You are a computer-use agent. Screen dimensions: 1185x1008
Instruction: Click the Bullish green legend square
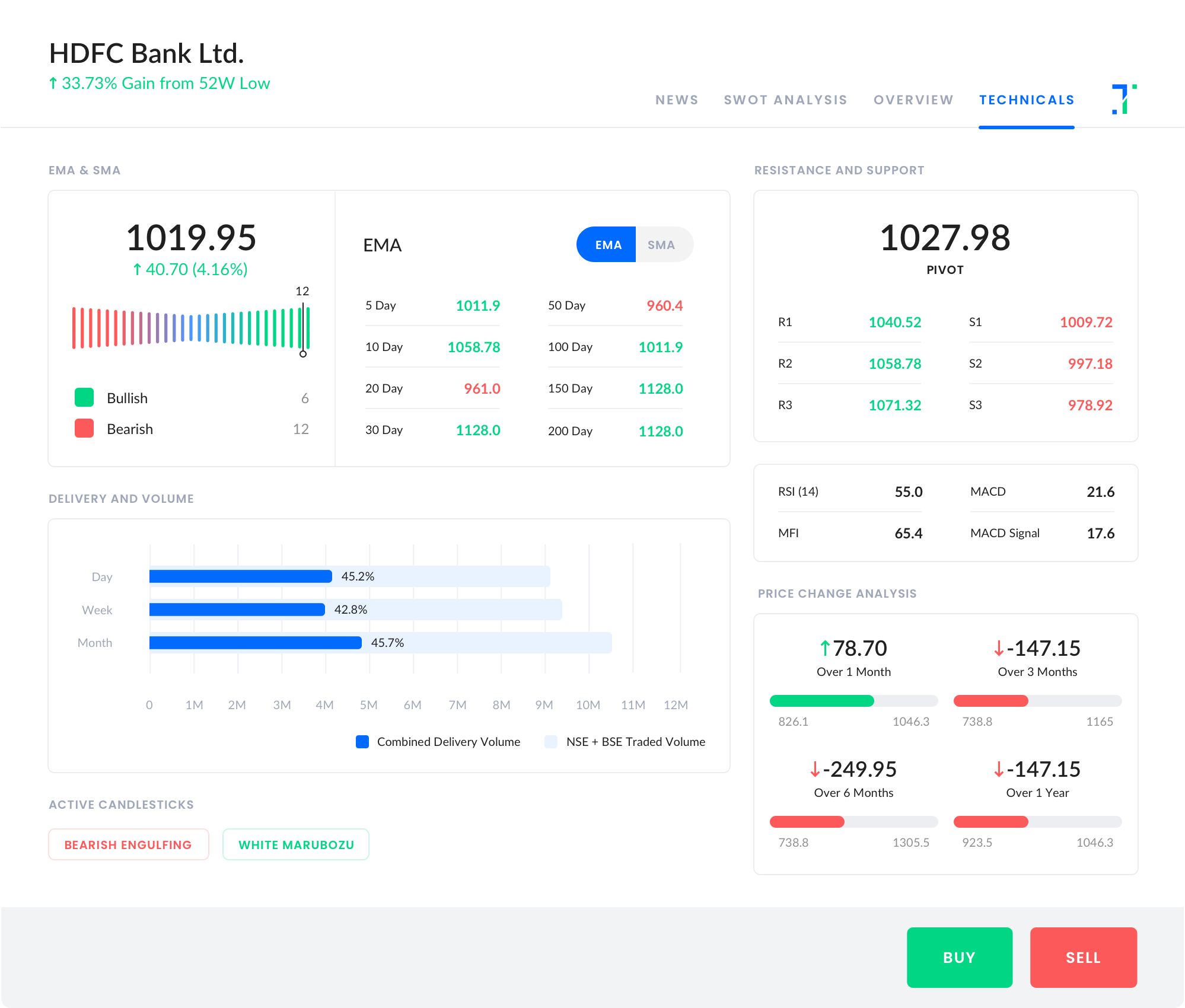click(x=84, y=397)
